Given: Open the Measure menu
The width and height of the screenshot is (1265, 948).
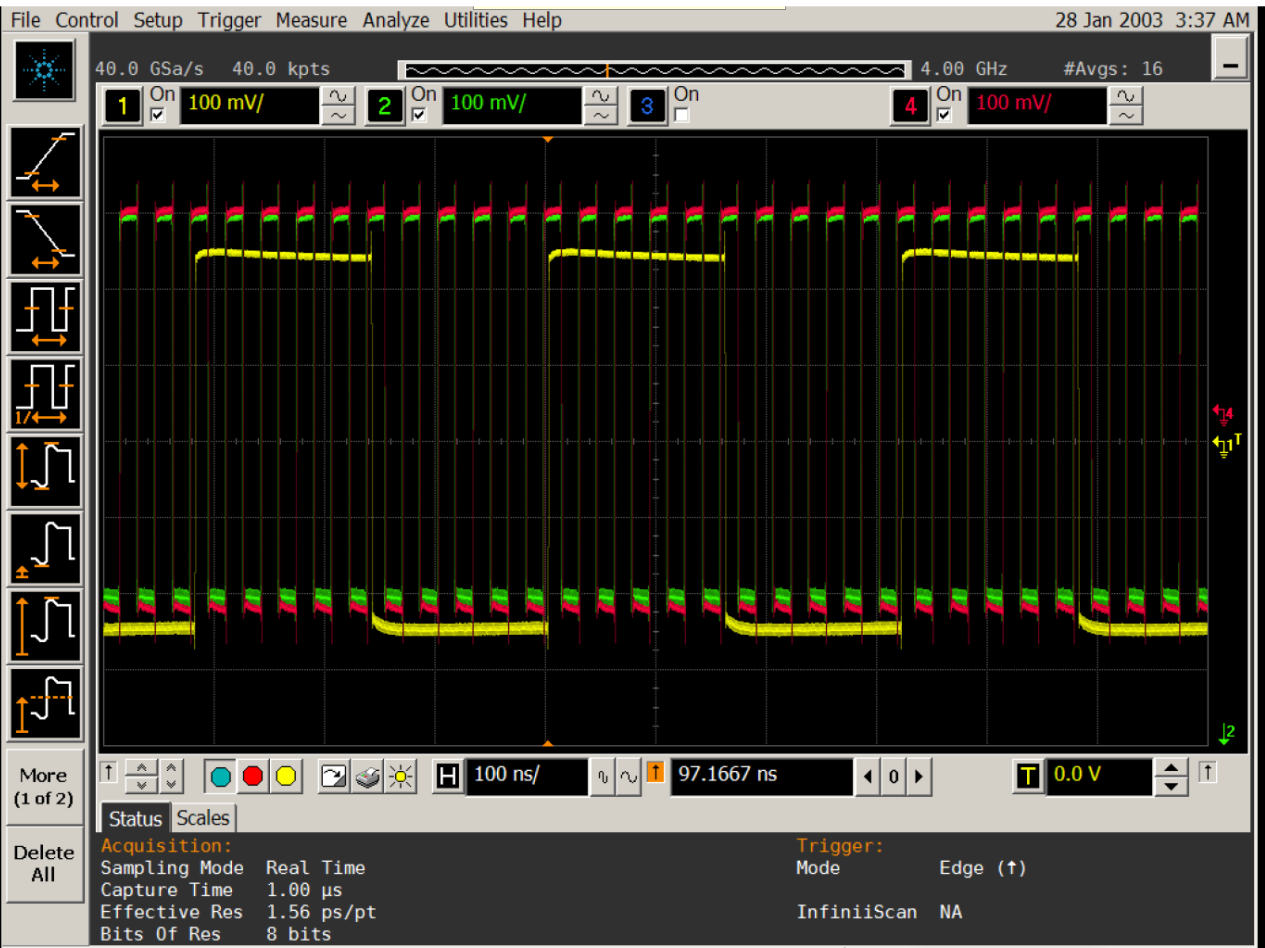Looking at the screenshot, I should (311, 20).
